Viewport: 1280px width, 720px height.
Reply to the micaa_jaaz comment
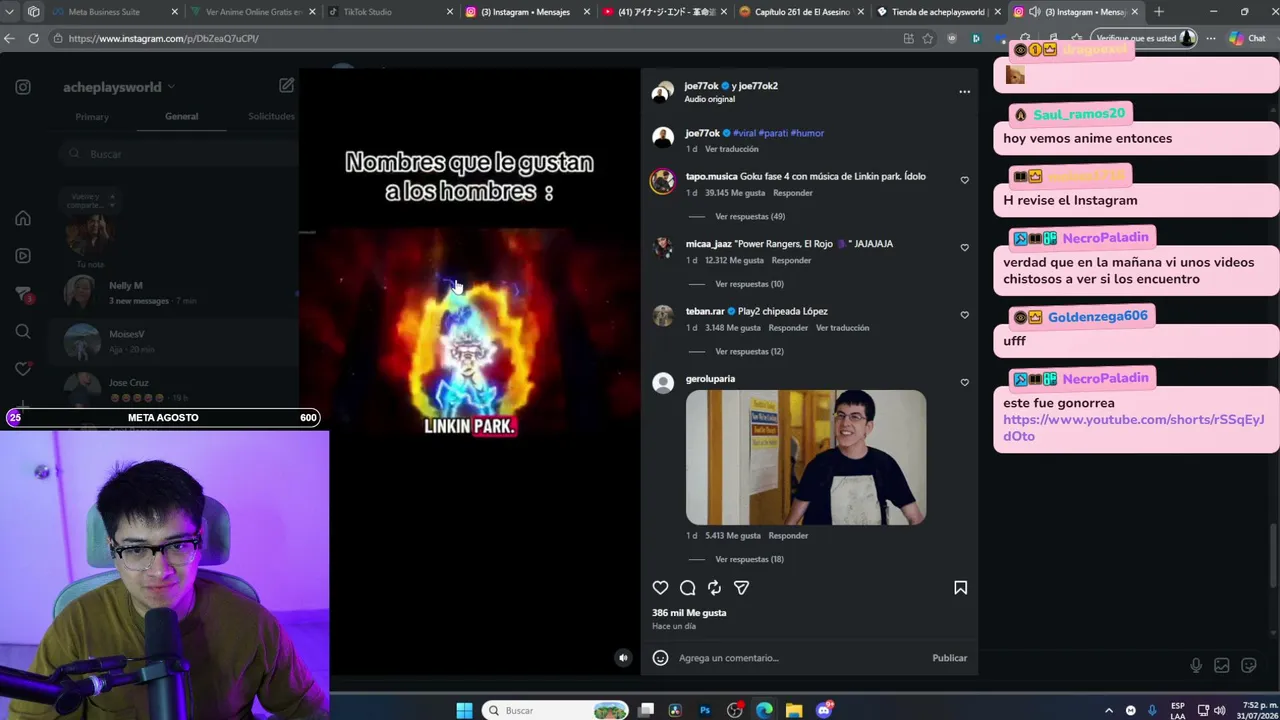tap(791, 260)
